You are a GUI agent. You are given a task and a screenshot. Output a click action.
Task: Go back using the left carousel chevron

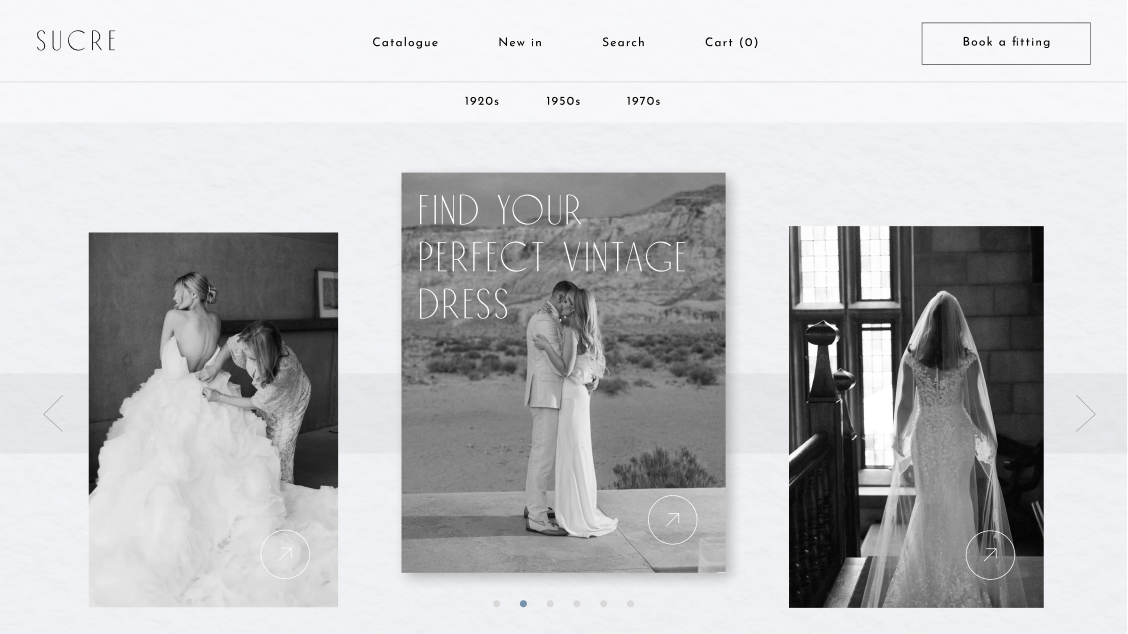[x=53, y=413]
